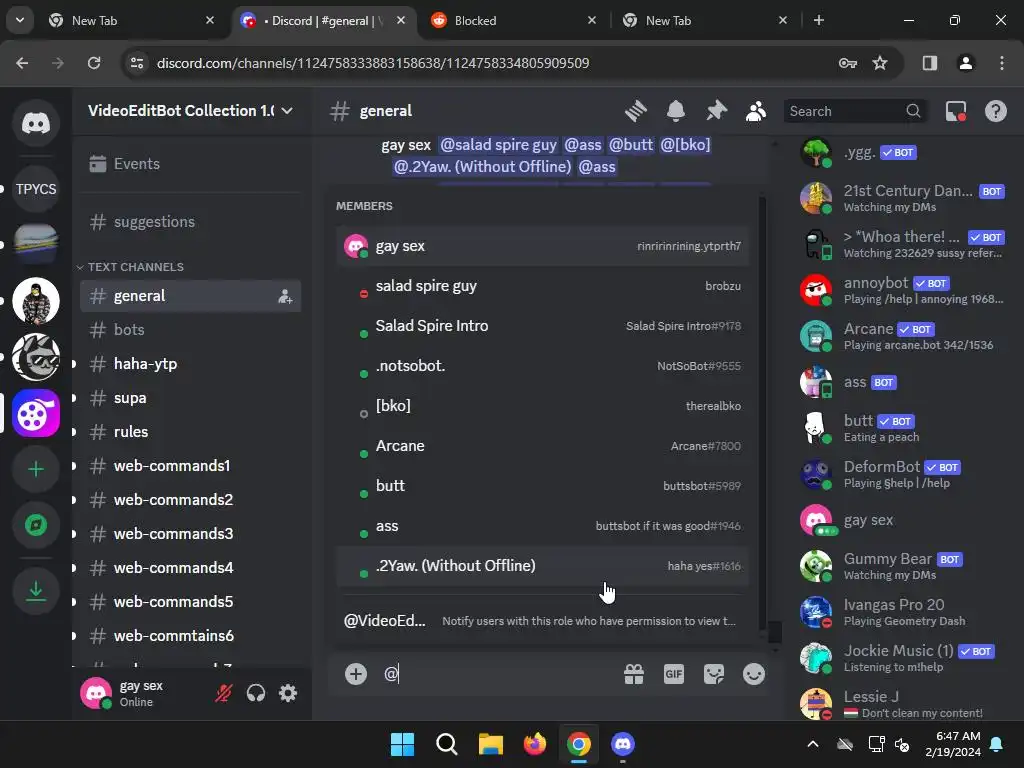Click the message text input field
1024x768 pixels.
click(x=500, y=674)
